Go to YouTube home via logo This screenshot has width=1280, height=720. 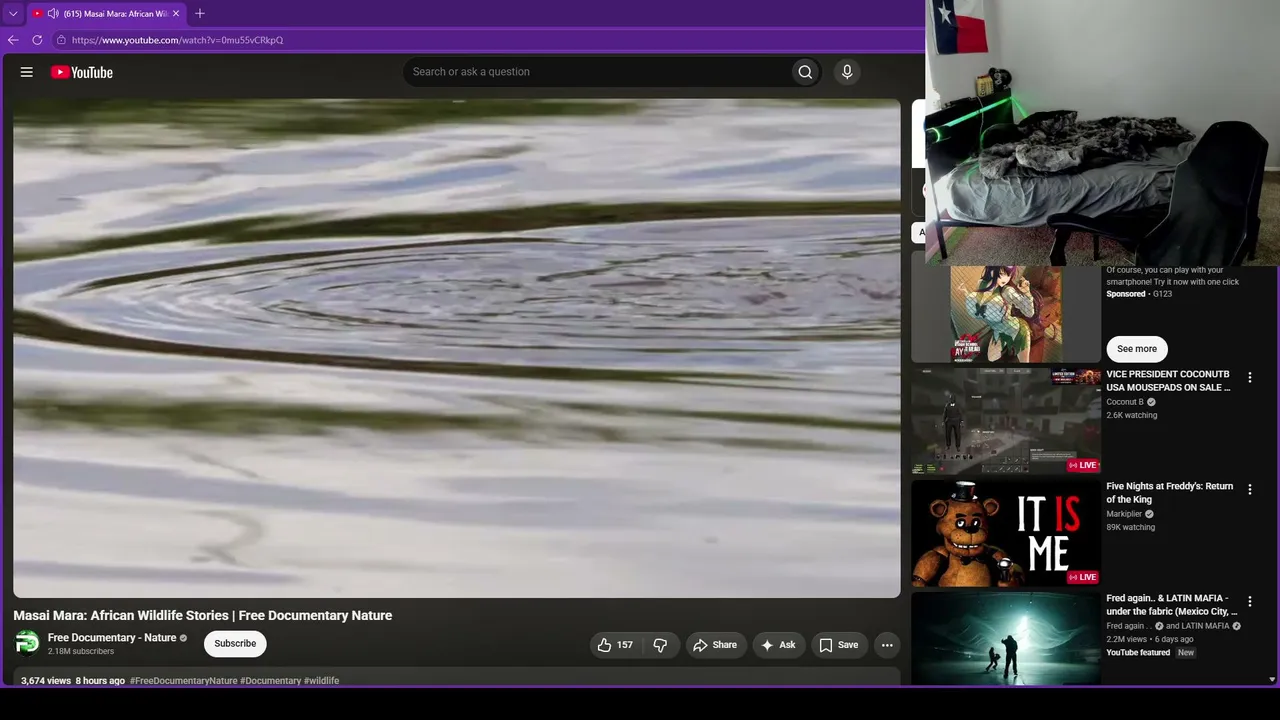pos(82,72)
